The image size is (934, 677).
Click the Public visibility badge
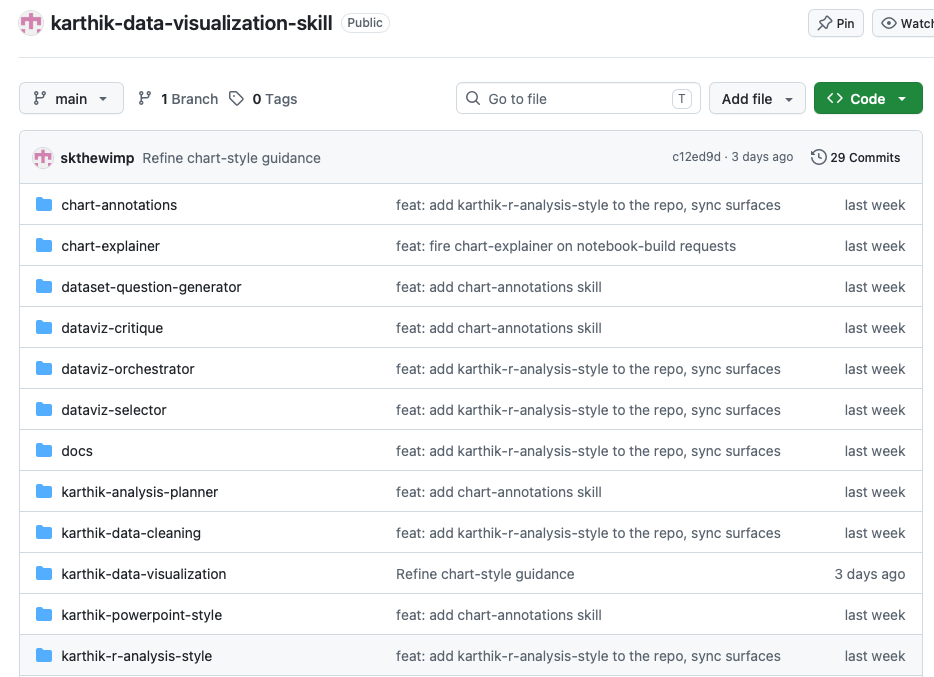pos(365,23)
